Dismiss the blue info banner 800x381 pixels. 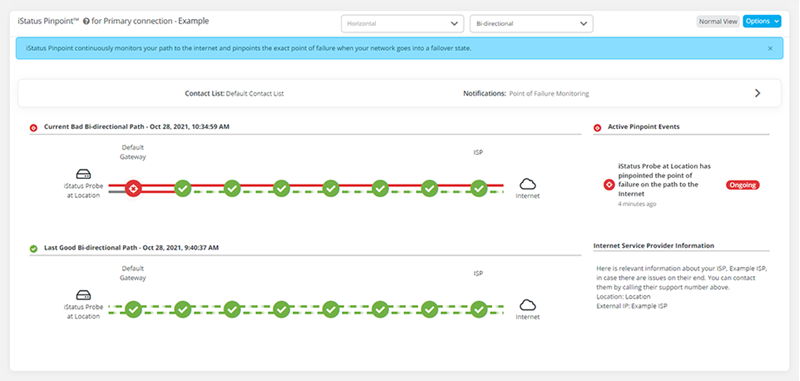(x=770, y=48)
